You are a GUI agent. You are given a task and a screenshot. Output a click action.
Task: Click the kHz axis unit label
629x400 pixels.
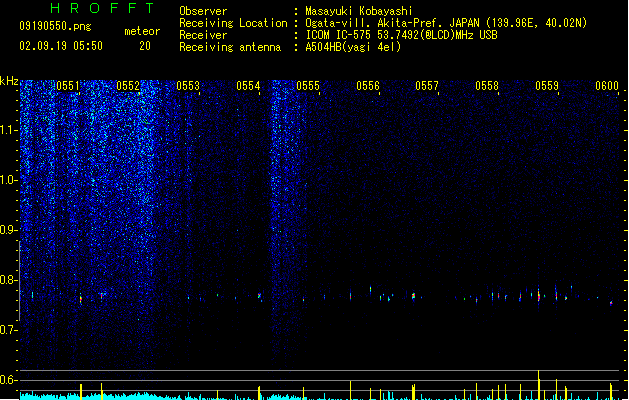(9, 81)
